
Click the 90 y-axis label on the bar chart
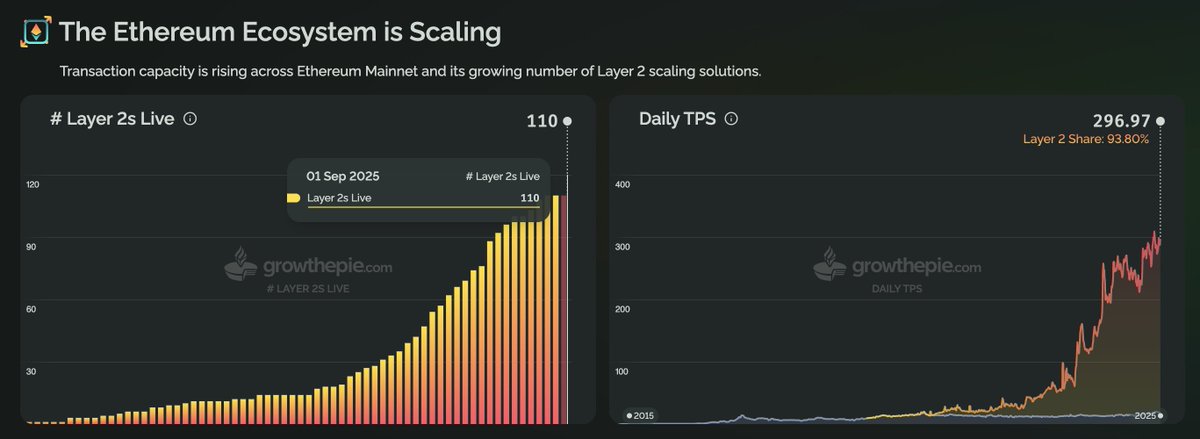click(31, 247)
